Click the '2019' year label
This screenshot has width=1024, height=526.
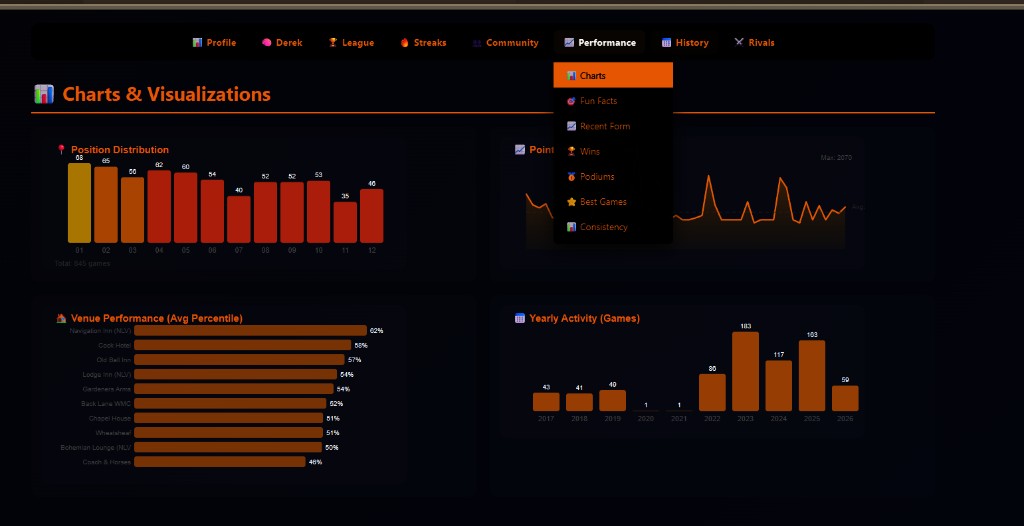click(613, 418)
